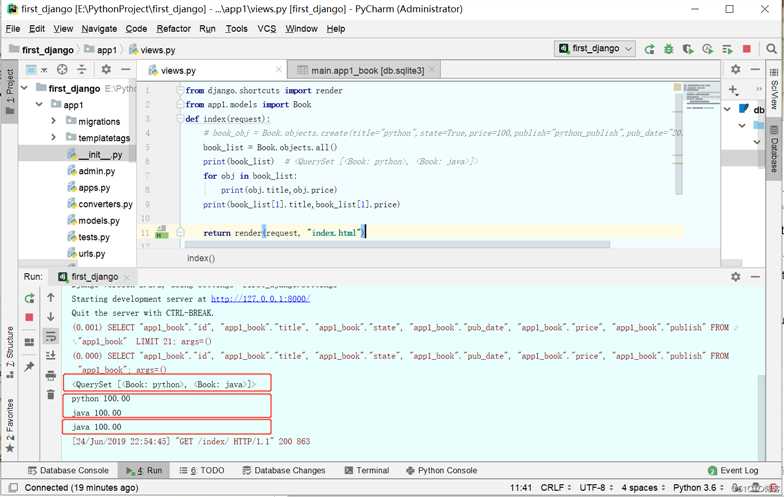Select urls.py in the project tree
This screenshot has width=784, height=497.
pyautogui.click(x=92, y=254)
